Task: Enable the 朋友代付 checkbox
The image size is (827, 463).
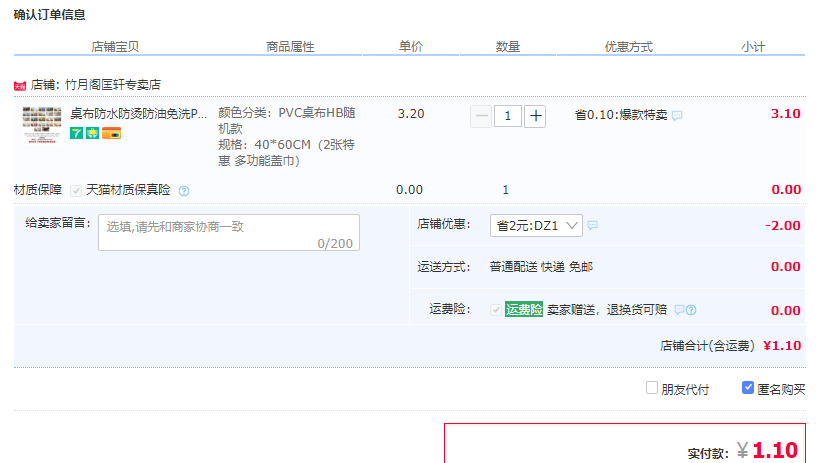Action: point(652,388)
